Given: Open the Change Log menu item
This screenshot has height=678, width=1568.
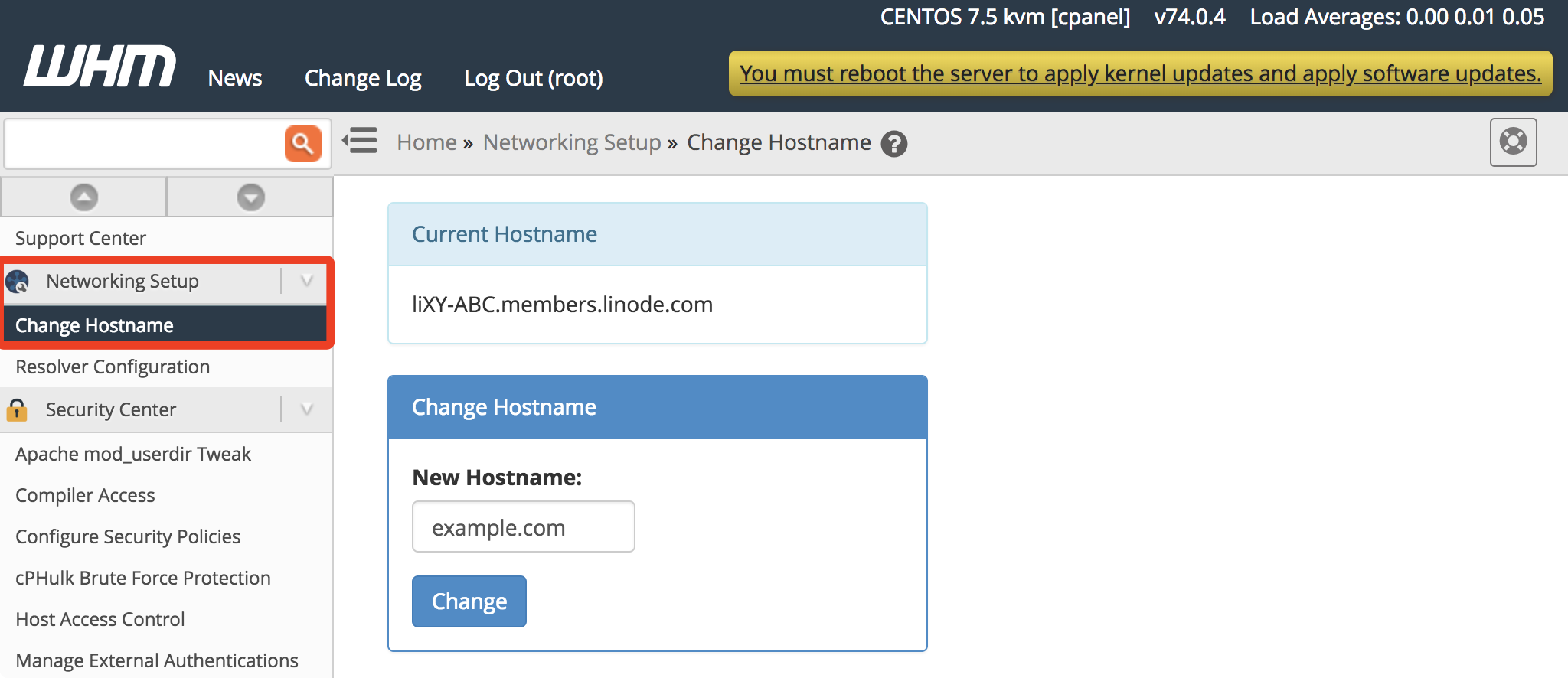Looking at the screenshot, I should click(363, 78).
